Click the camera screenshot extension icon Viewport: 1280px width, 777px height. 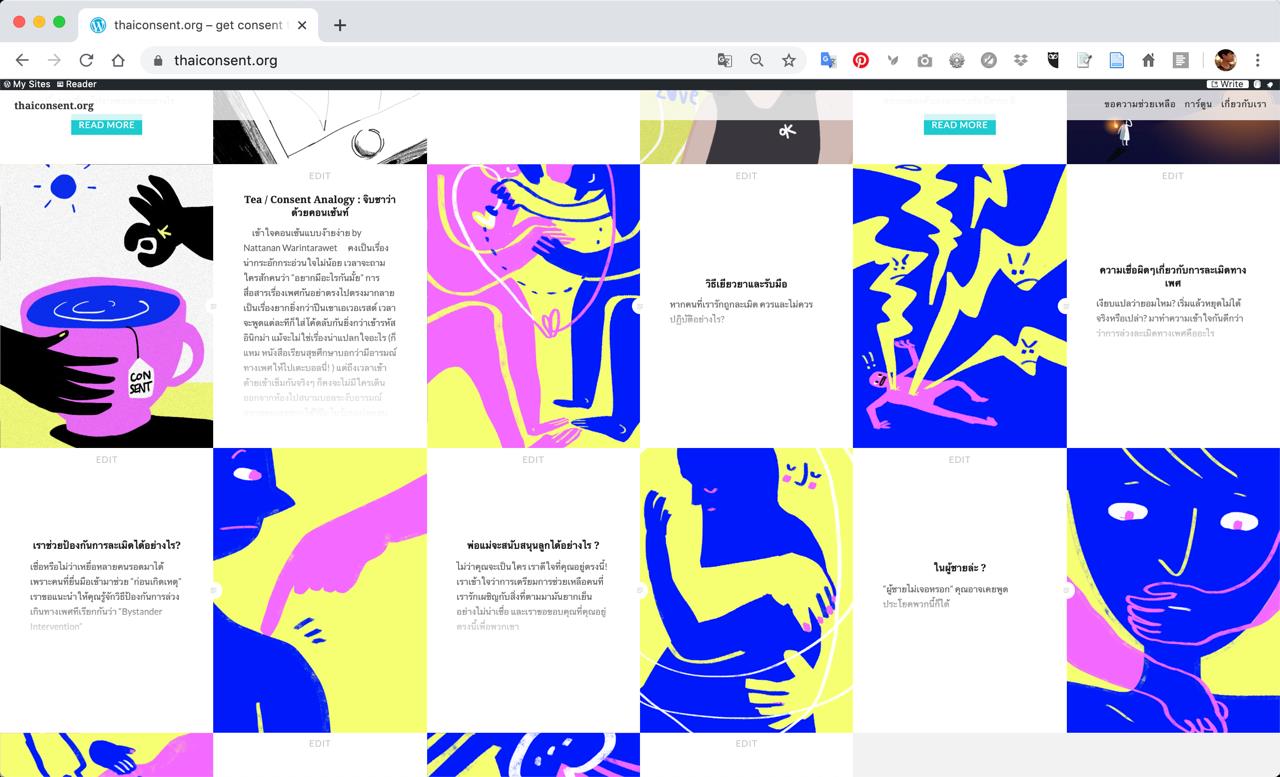pyautogui.click(x=924, y=60)
